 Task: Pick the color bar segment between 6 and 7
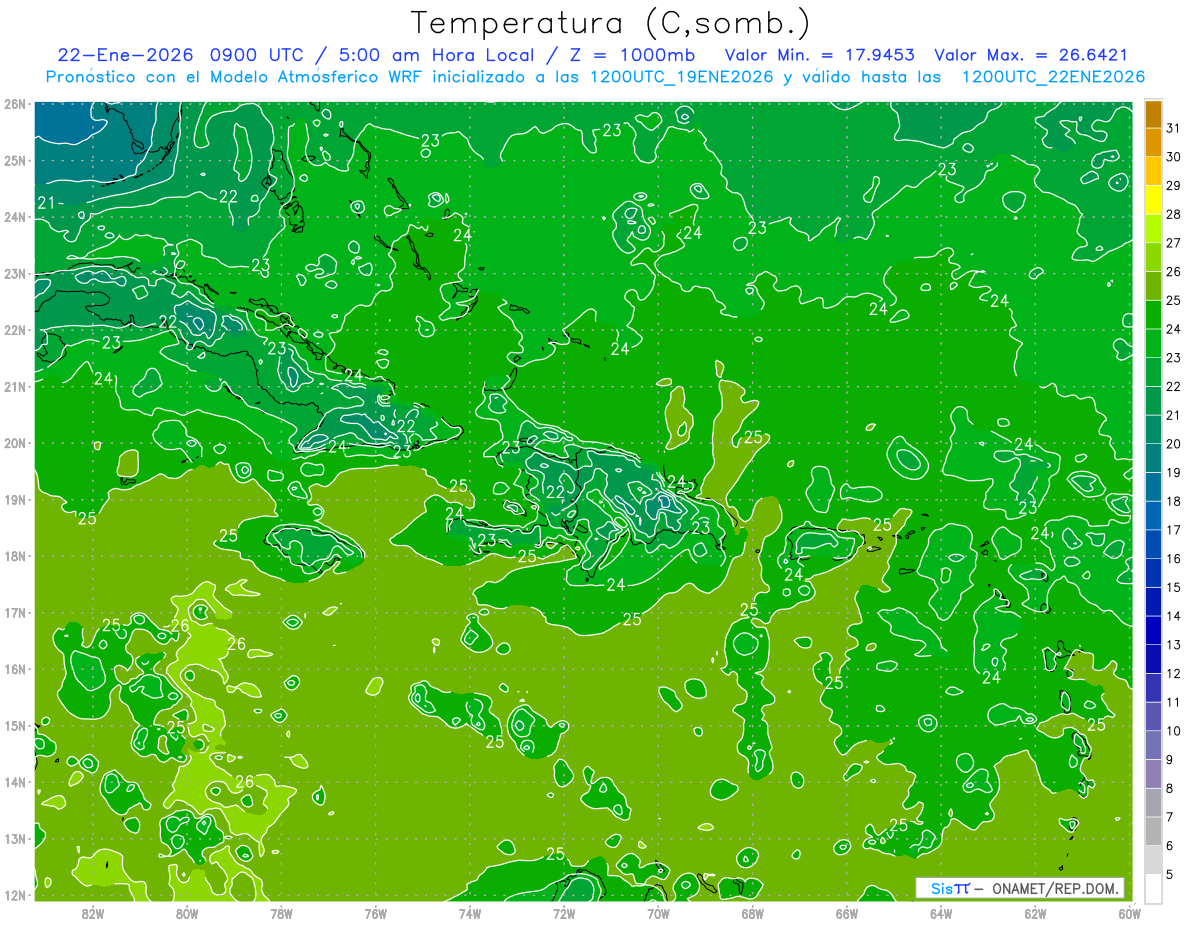[1153, 831]
